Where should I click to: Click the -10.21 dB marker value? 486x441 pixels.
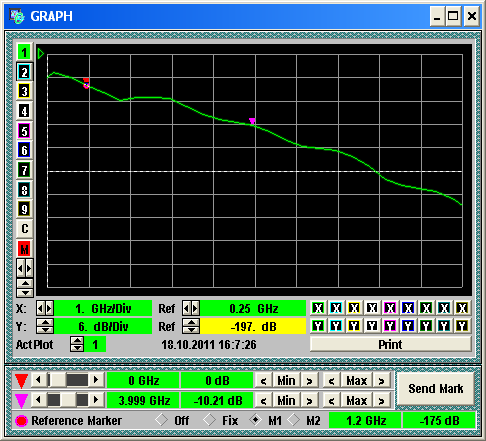click(218, 400)
